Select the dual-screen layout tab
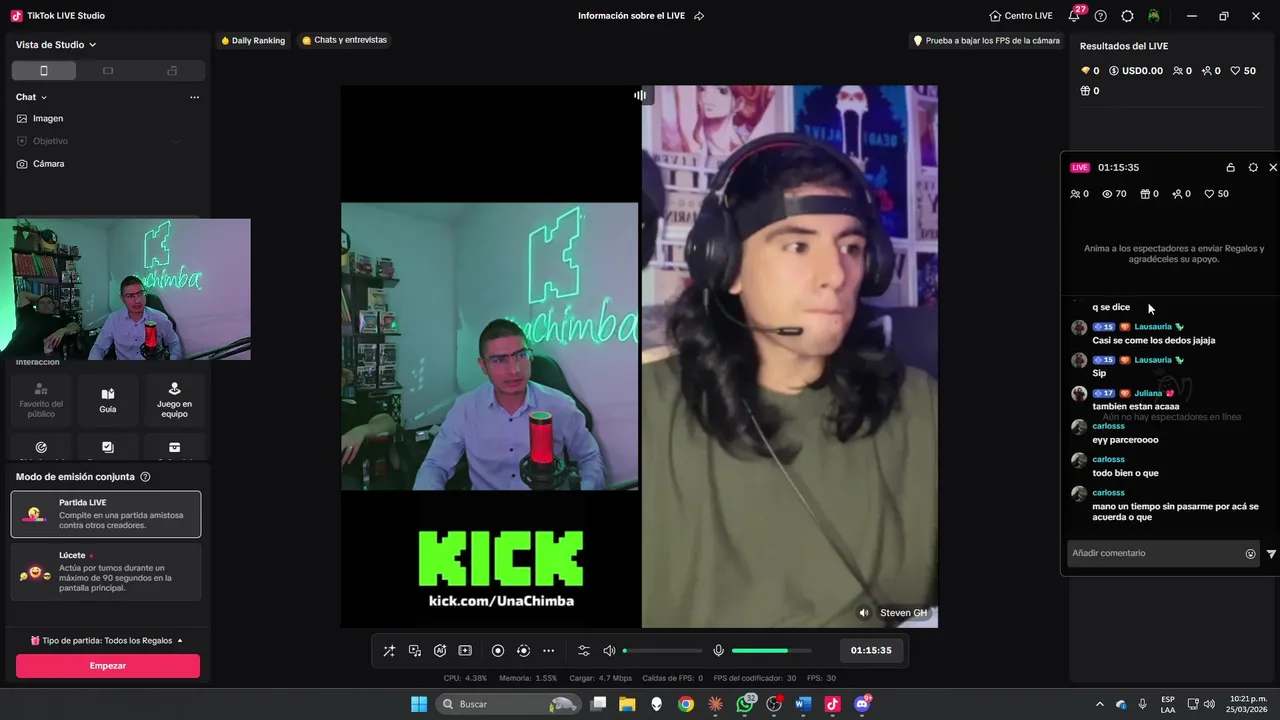Viewport: 1280px width, 720px height. [172, 71]
